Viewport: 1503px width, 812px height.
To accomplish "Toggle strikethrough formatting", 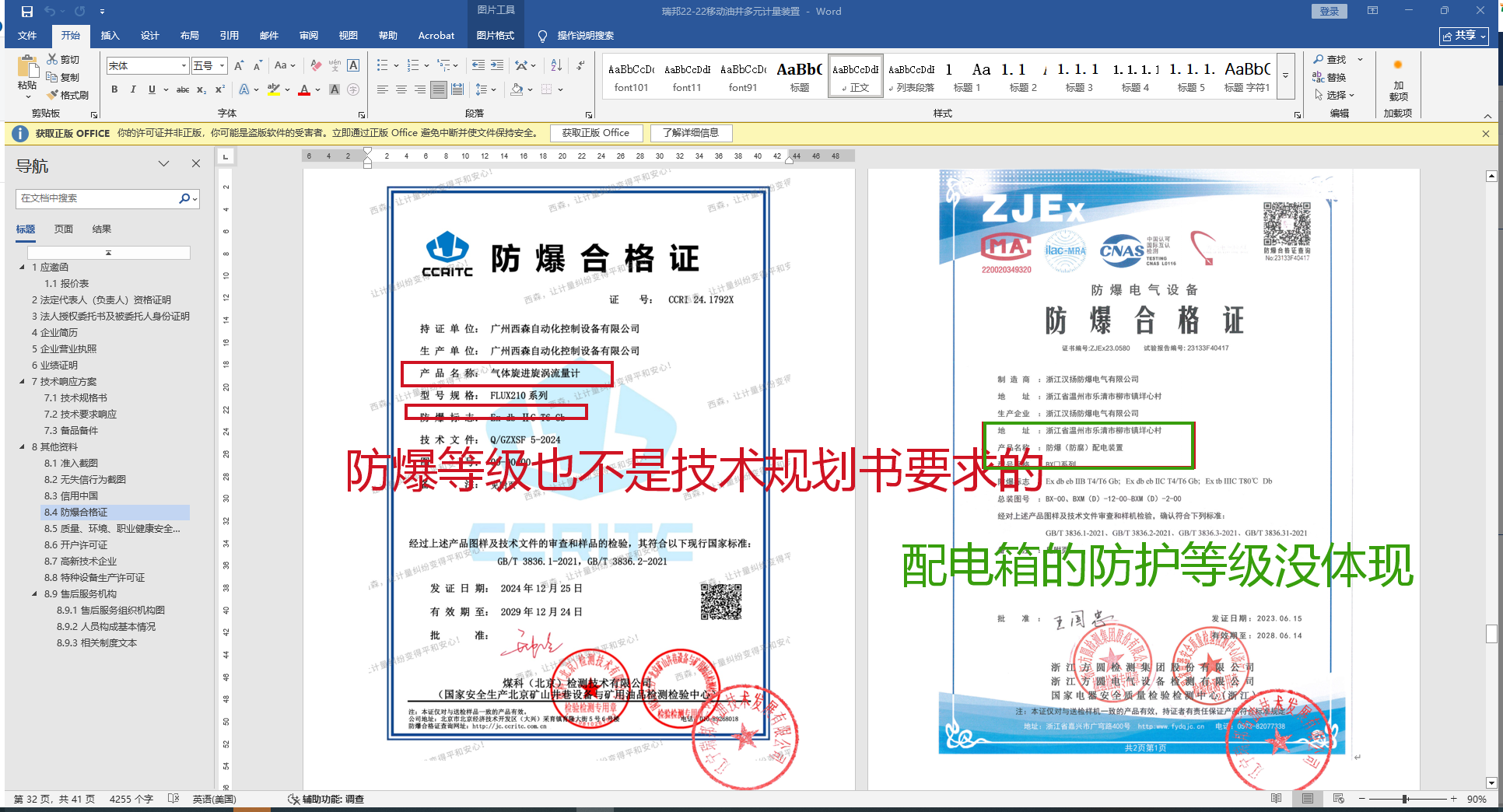I will click(183, 89).
